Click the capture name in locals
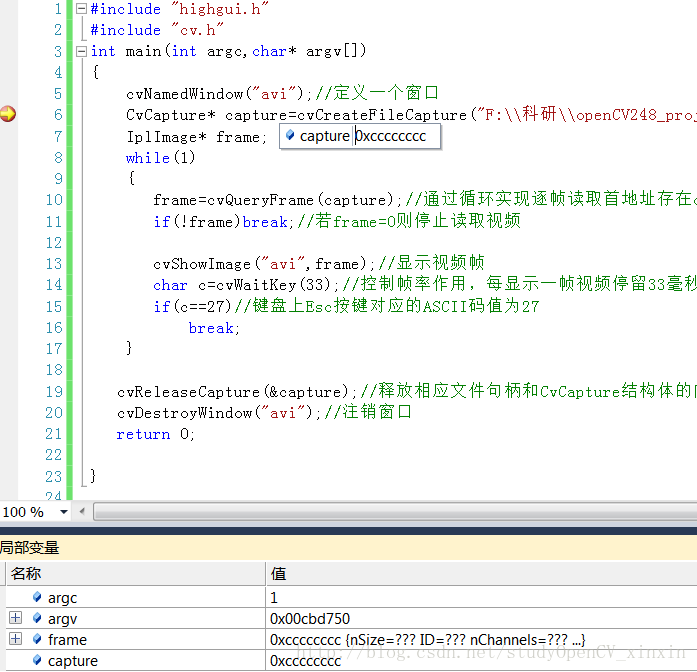The width and height of the screenshot is (697, 672). pos(73,661)
